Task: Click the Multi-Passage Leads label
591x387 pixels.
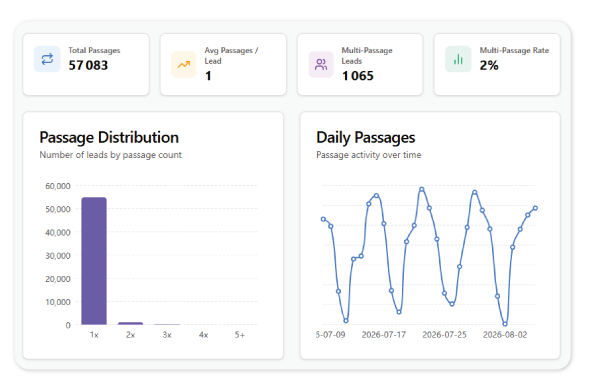Action: [367, 55]
